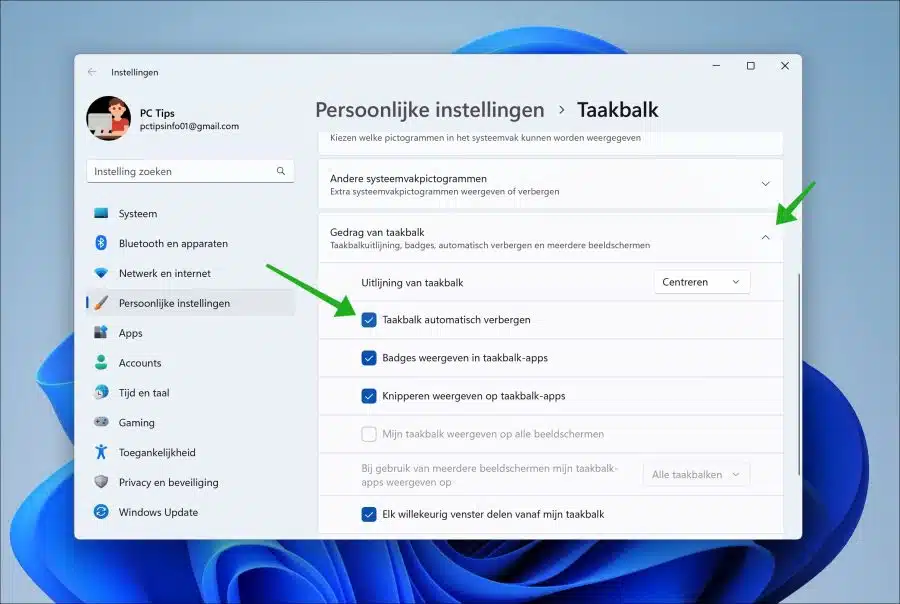Click the Instelling zoeken search field

coord(191,171)
